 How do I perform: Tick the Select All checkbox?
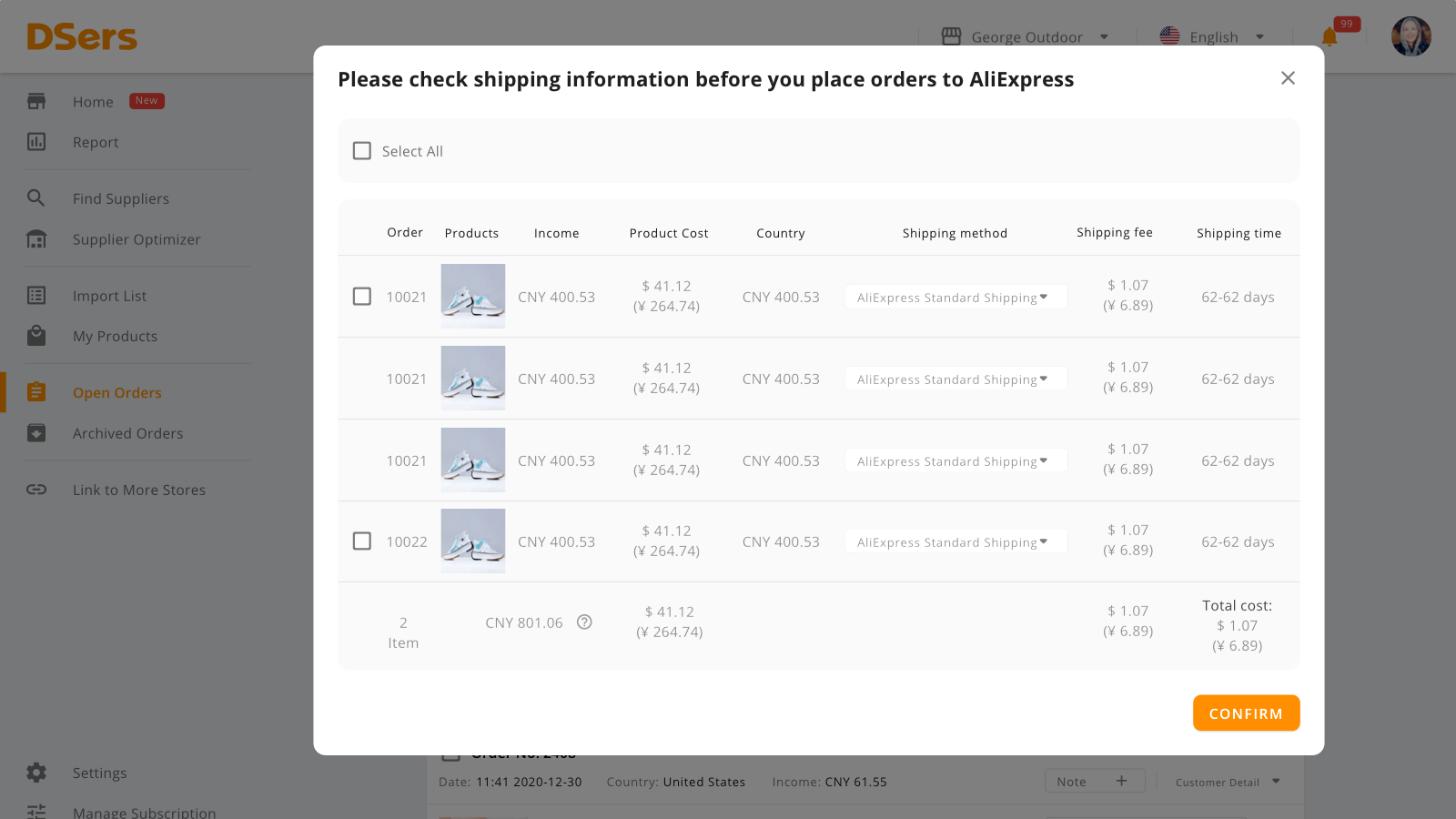[362, 151]
